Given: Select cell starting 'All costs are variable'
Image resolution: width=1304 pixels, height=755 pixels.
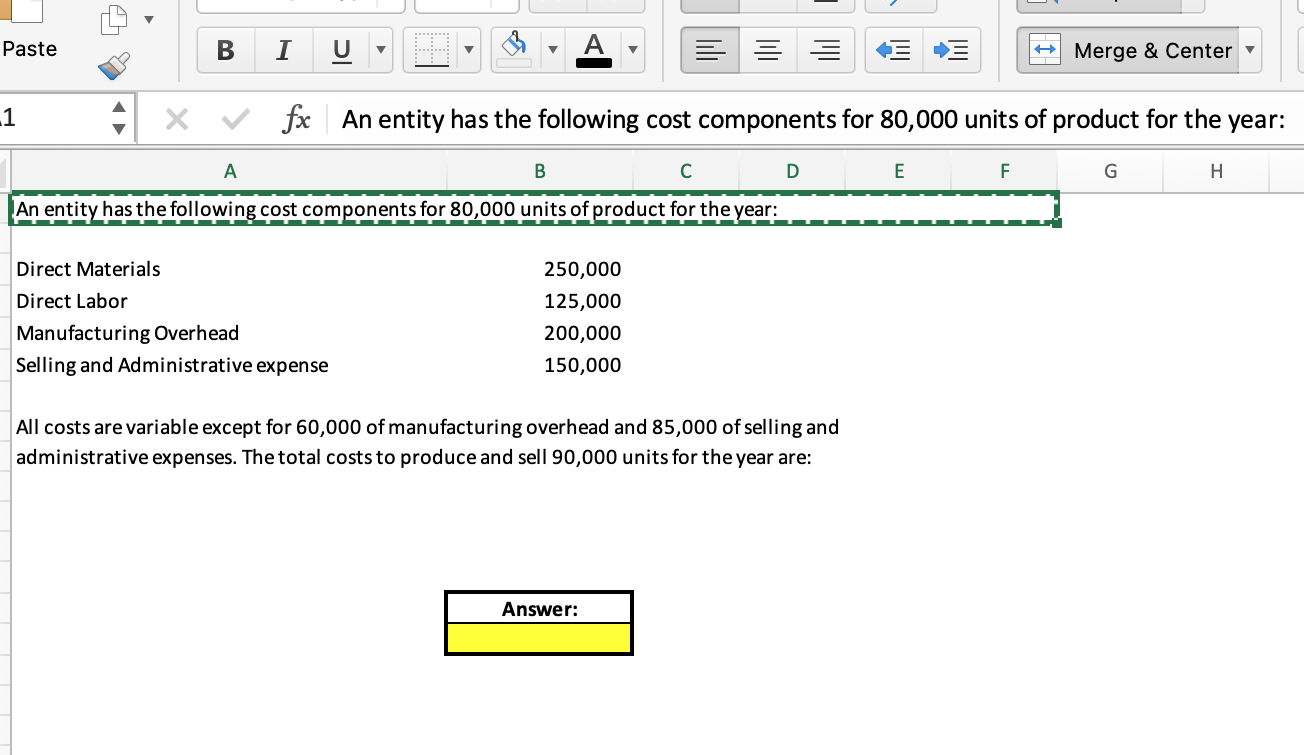Looking at the screenshot, I should (428, 427).
